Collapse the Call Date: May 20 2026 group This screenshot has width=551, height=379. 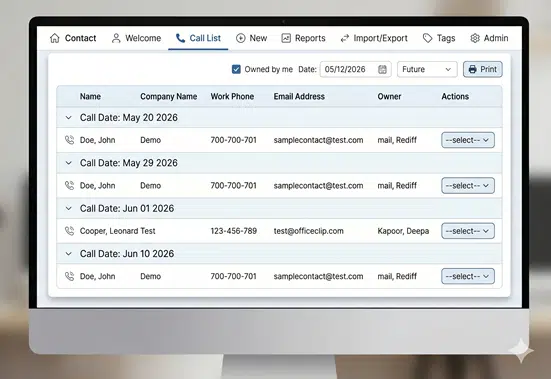click(69, 118)
